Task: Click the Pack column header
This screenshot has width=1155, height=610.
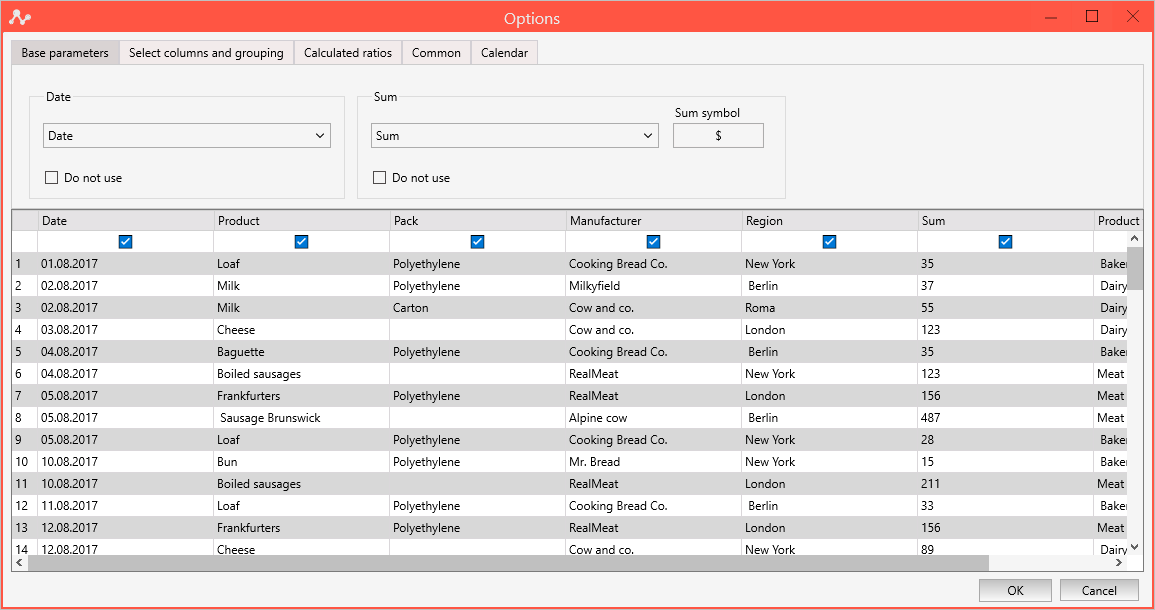Action: [x=478, y=220]
